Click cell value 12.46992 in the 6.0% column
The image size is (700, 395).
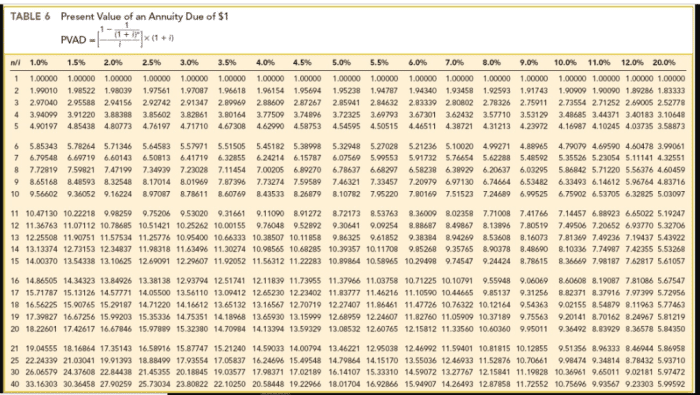(421, 348)
